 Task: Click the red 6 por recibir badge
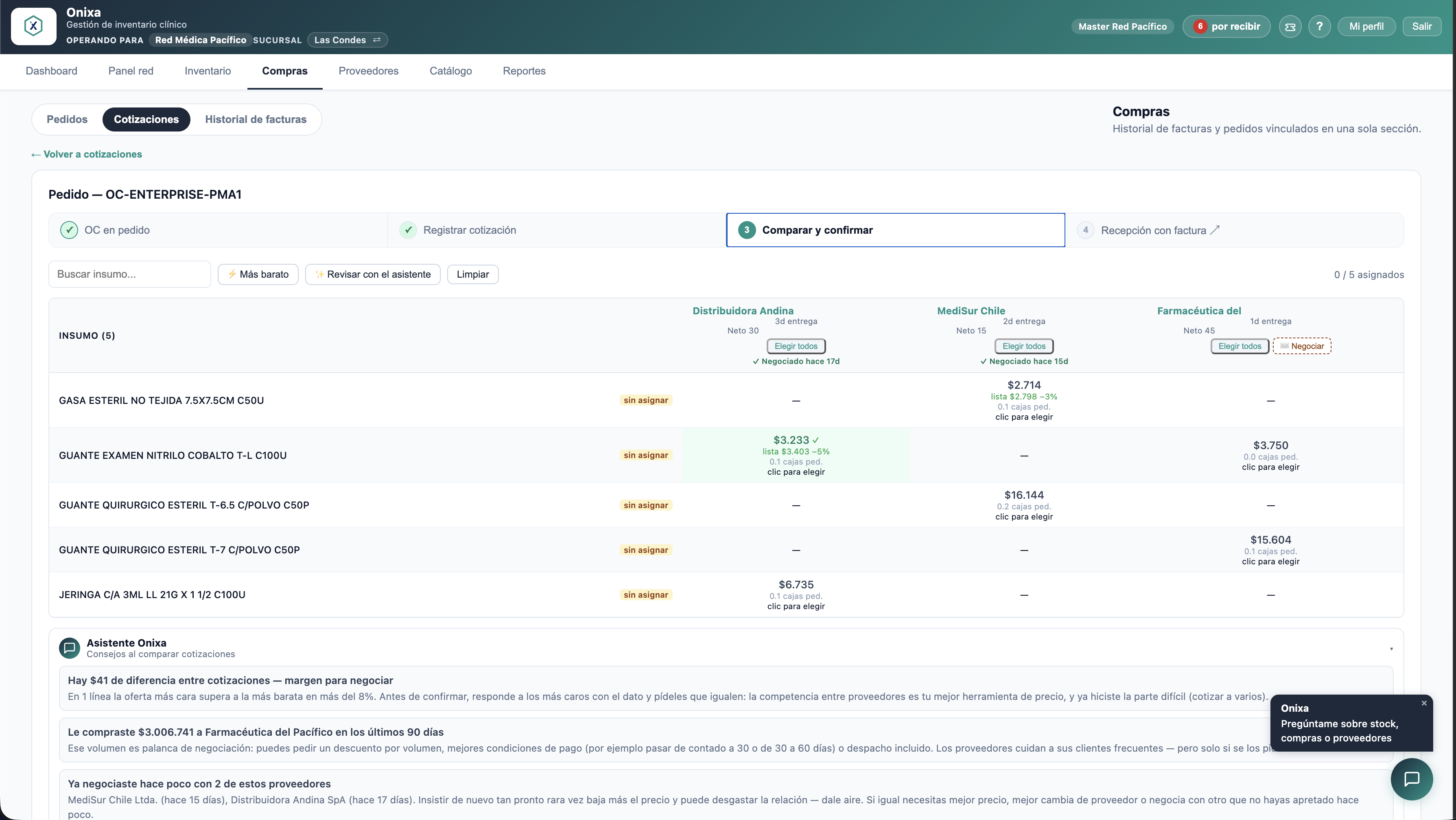point(1226,26)
